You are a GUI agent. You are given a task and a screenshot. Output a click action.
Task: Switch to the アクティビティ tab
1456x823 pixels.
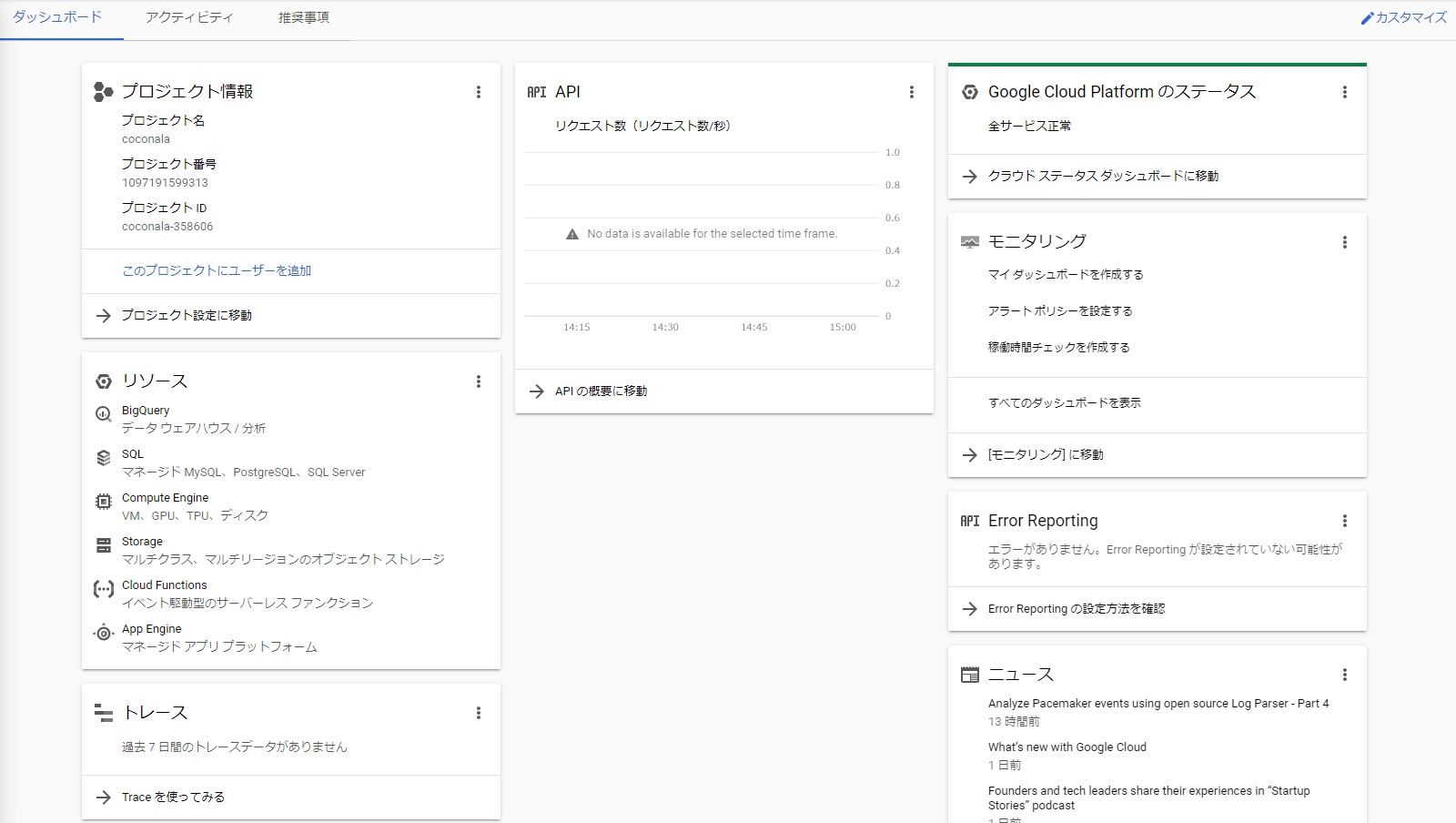[187, 16]
